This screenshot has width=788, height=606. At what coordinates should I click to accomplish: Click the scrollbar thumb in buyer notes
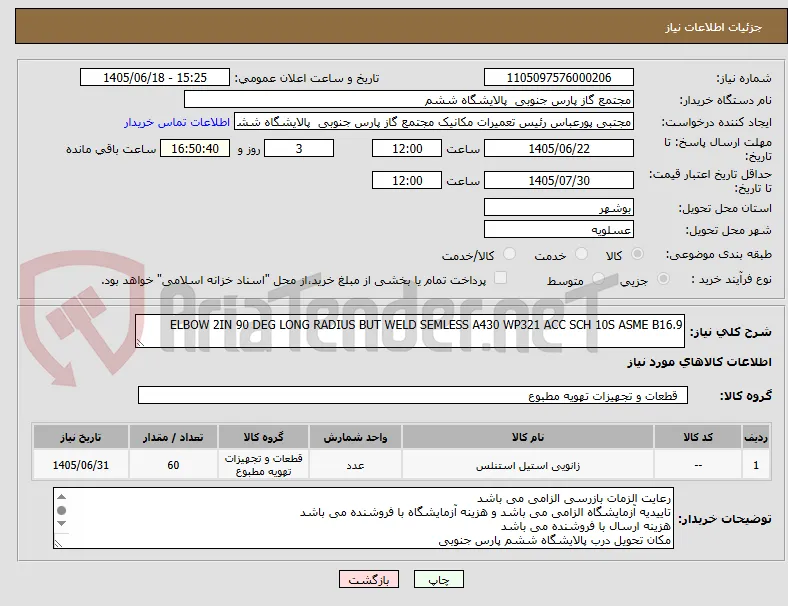[61, 510]
